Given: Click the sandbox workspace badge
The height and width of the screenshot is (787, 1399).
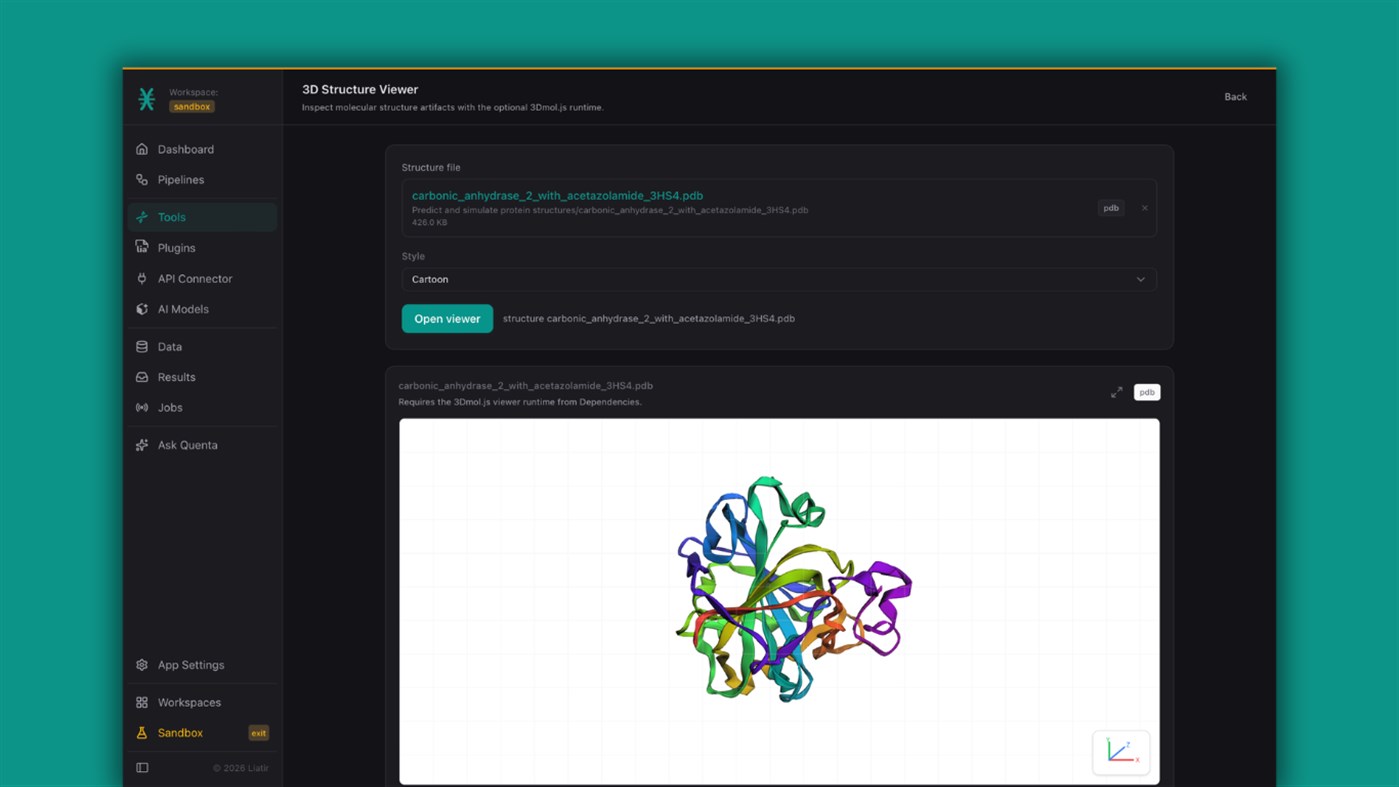Looking at the screenshot, I should 191,107.
